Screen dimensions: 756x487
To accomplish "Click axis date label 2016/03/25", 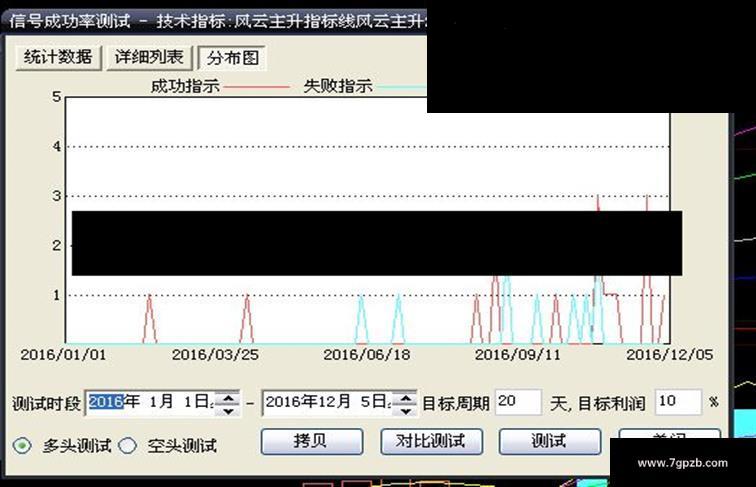I will pyautogui.click(x=215, y=355).
